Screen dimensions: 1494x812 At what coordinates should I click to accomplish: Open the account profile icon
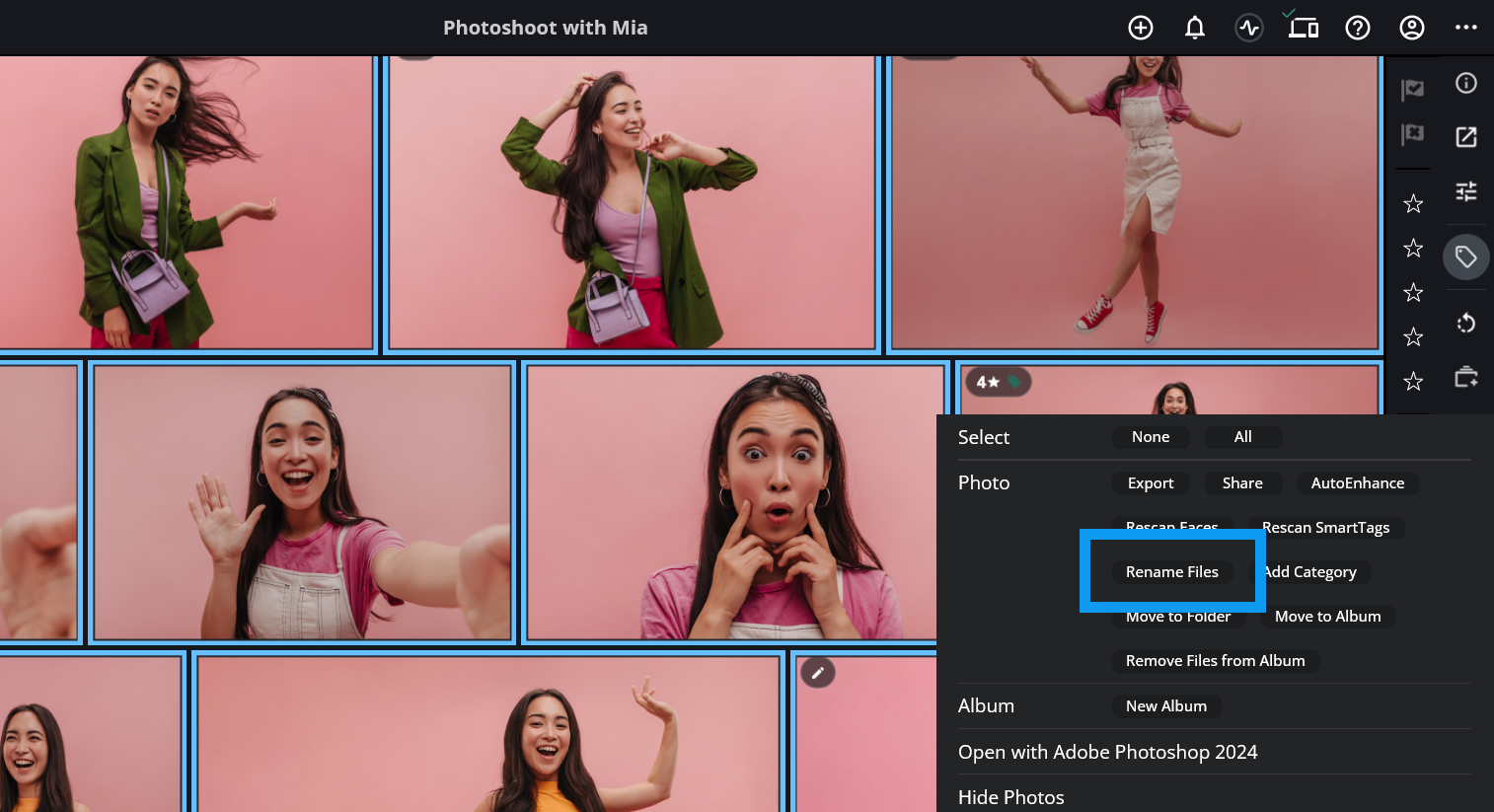(1412, 28)
